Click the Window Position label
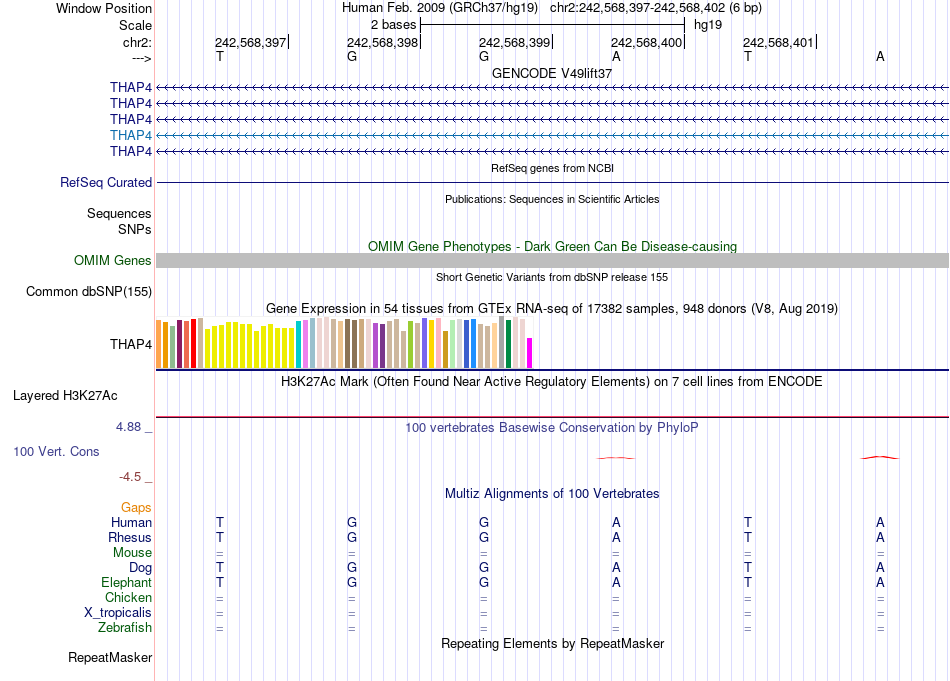Image resolution: width=950 pixels, height=681 pixels. click(104, 8)
